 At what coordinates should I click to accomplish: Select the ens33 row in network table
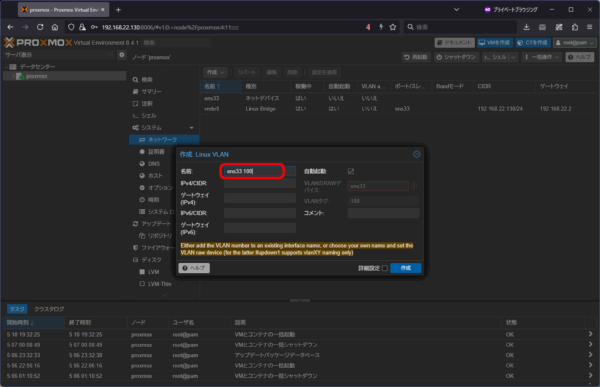pyautogui.click(x=399, y=98)
